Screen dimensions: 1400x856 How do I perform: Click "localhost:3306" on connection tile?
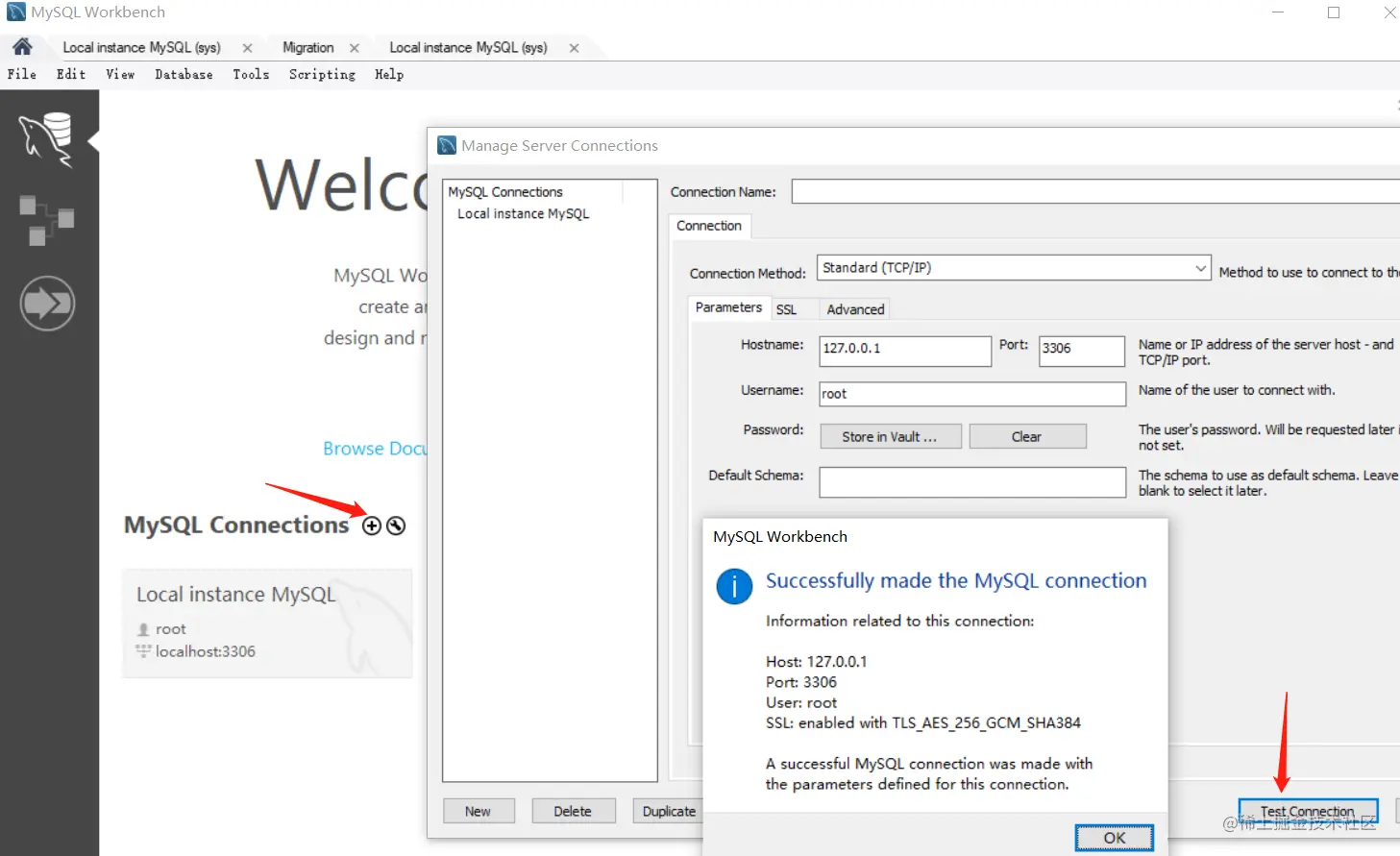click(x=206, y=651)
